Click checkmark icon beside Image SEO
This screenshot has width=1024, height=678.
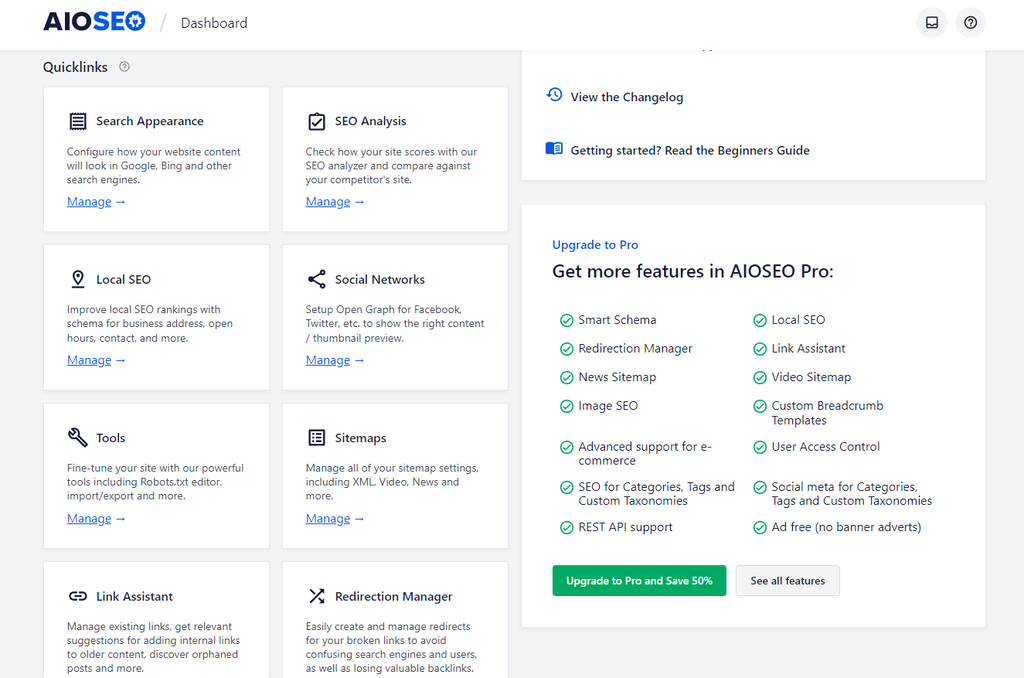point(566,406)
